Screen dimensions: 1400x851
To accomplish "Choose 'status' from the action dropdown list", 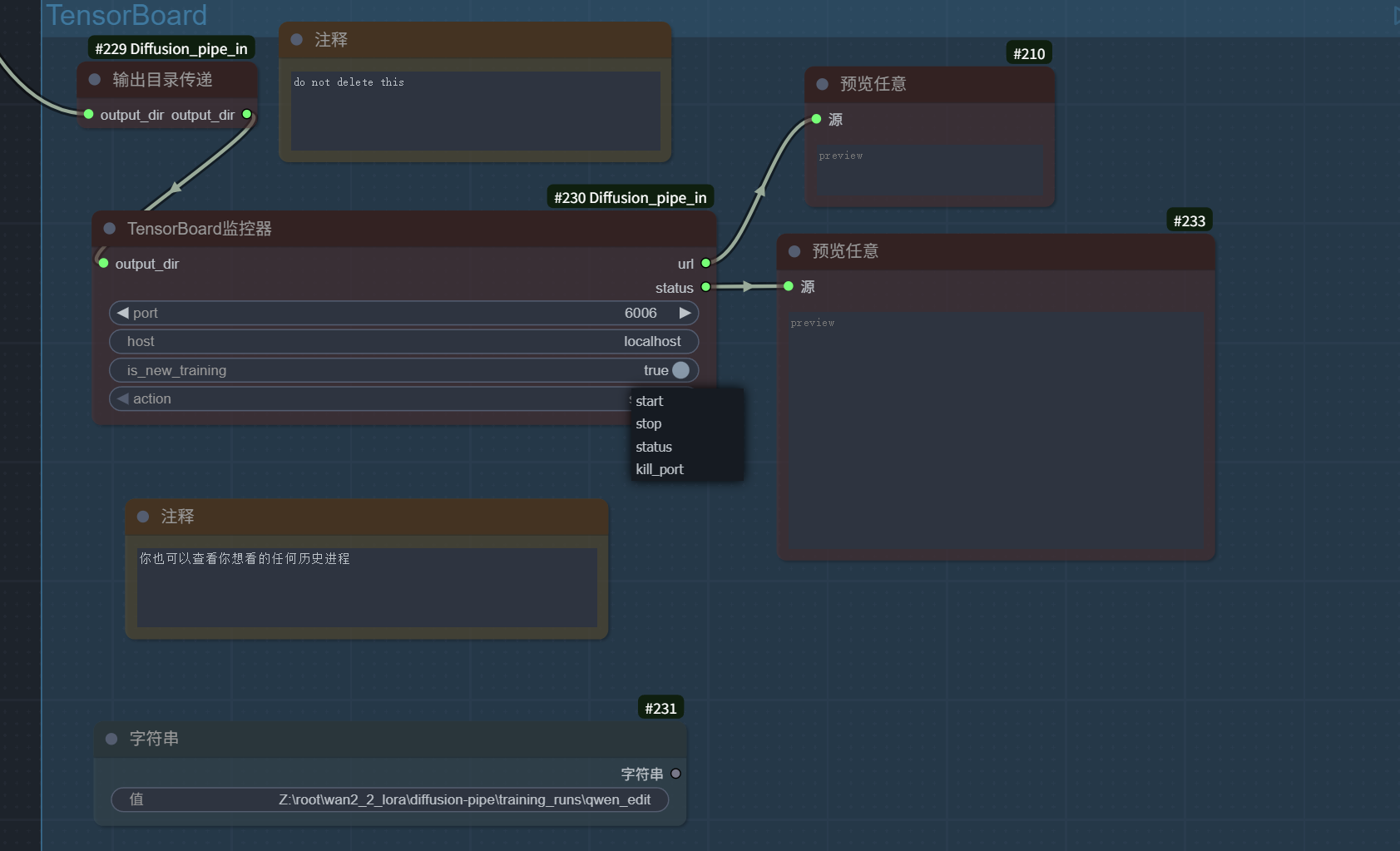I will 687,447.
